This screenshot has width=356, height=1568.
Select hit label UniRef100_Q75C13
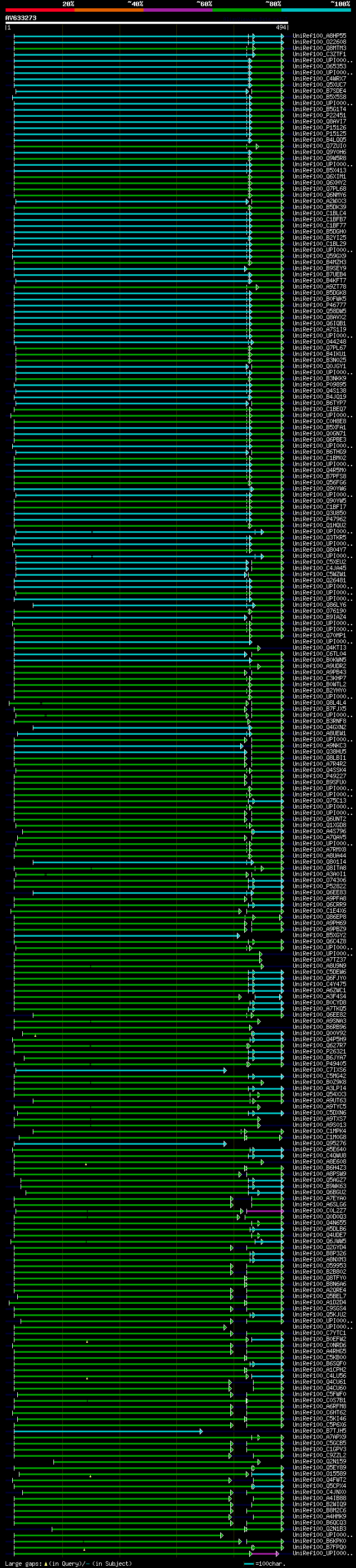pos(319,800)
